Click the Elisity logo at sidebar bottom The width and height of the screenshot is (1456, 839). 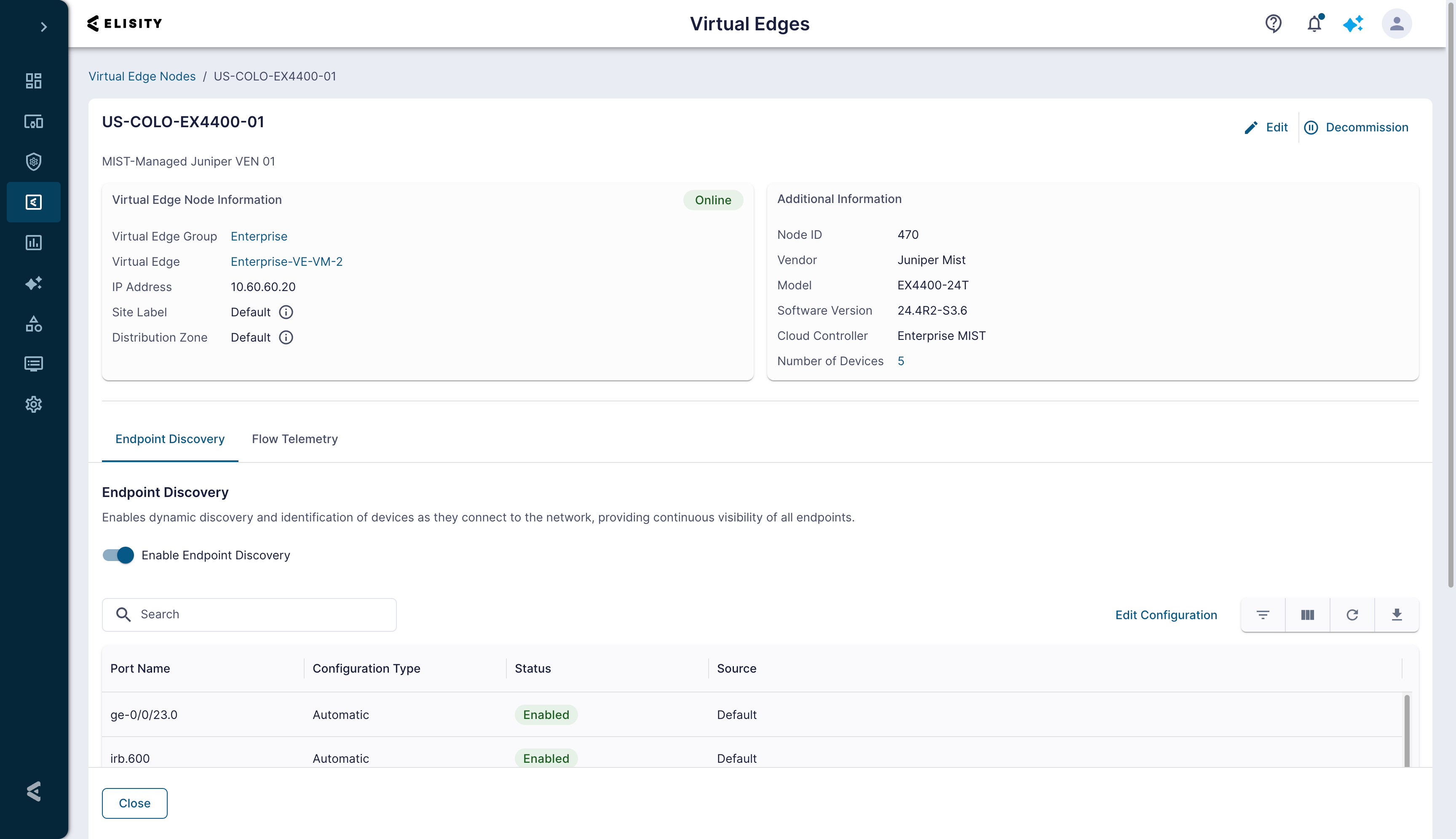point(33,791)
